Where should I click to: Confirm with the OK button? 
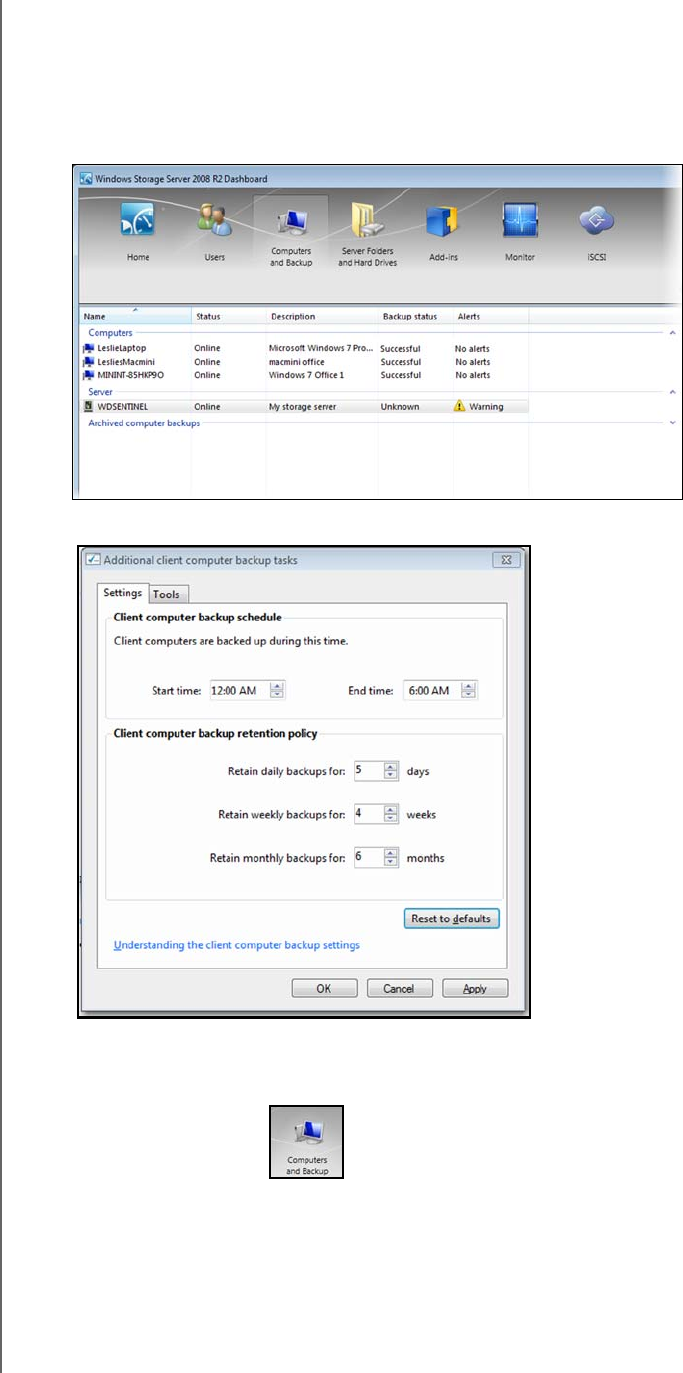(x=324, y=988)
